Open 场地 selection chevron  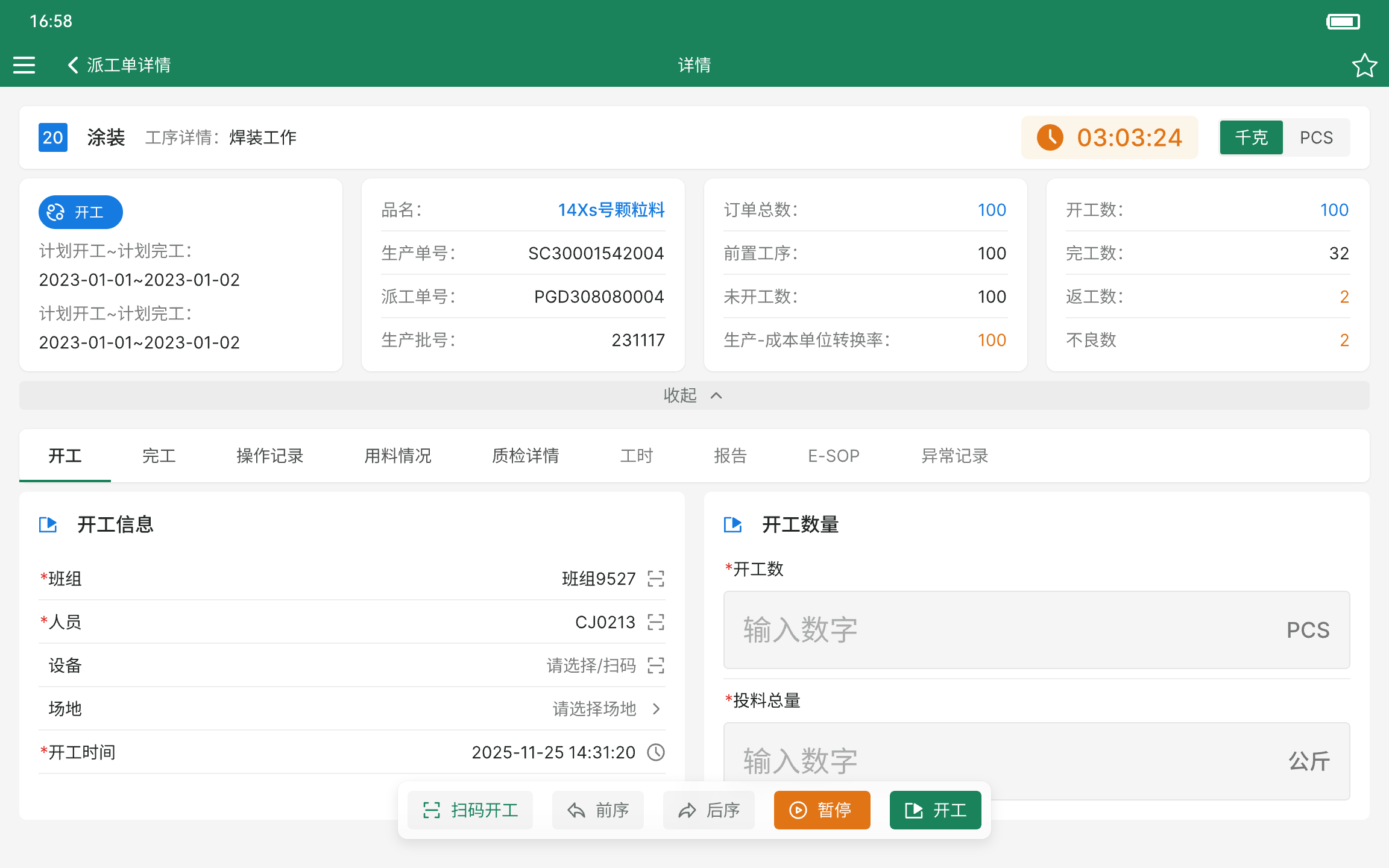[x=657, y=709]
